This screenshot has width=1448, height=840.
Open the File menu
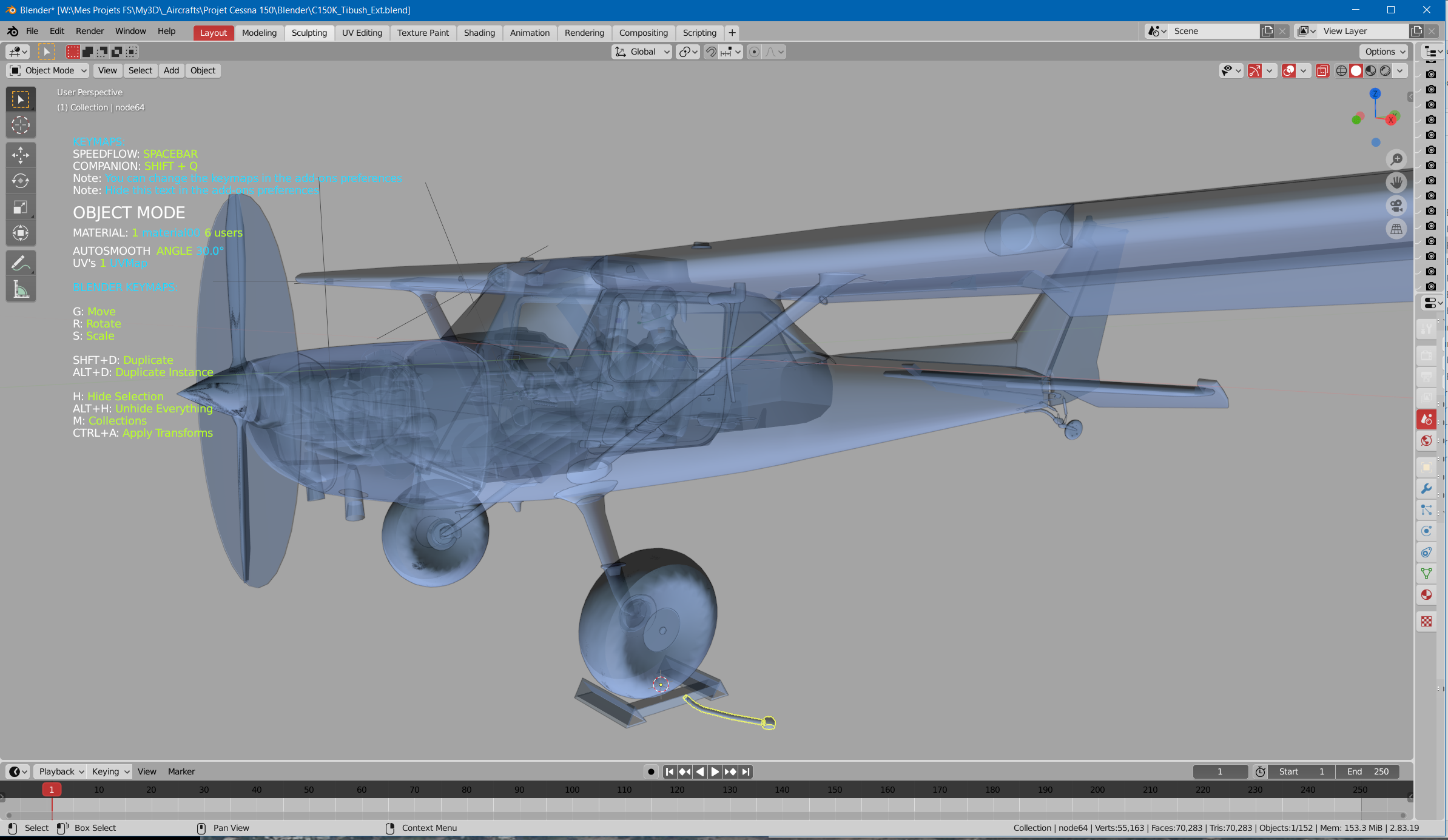coord(32,32)
